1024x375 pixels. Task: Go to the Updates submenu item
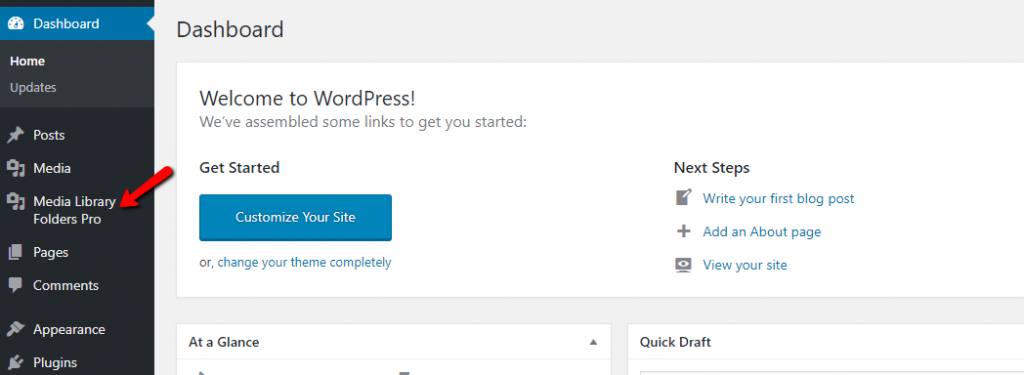click(x=33, y=88)
